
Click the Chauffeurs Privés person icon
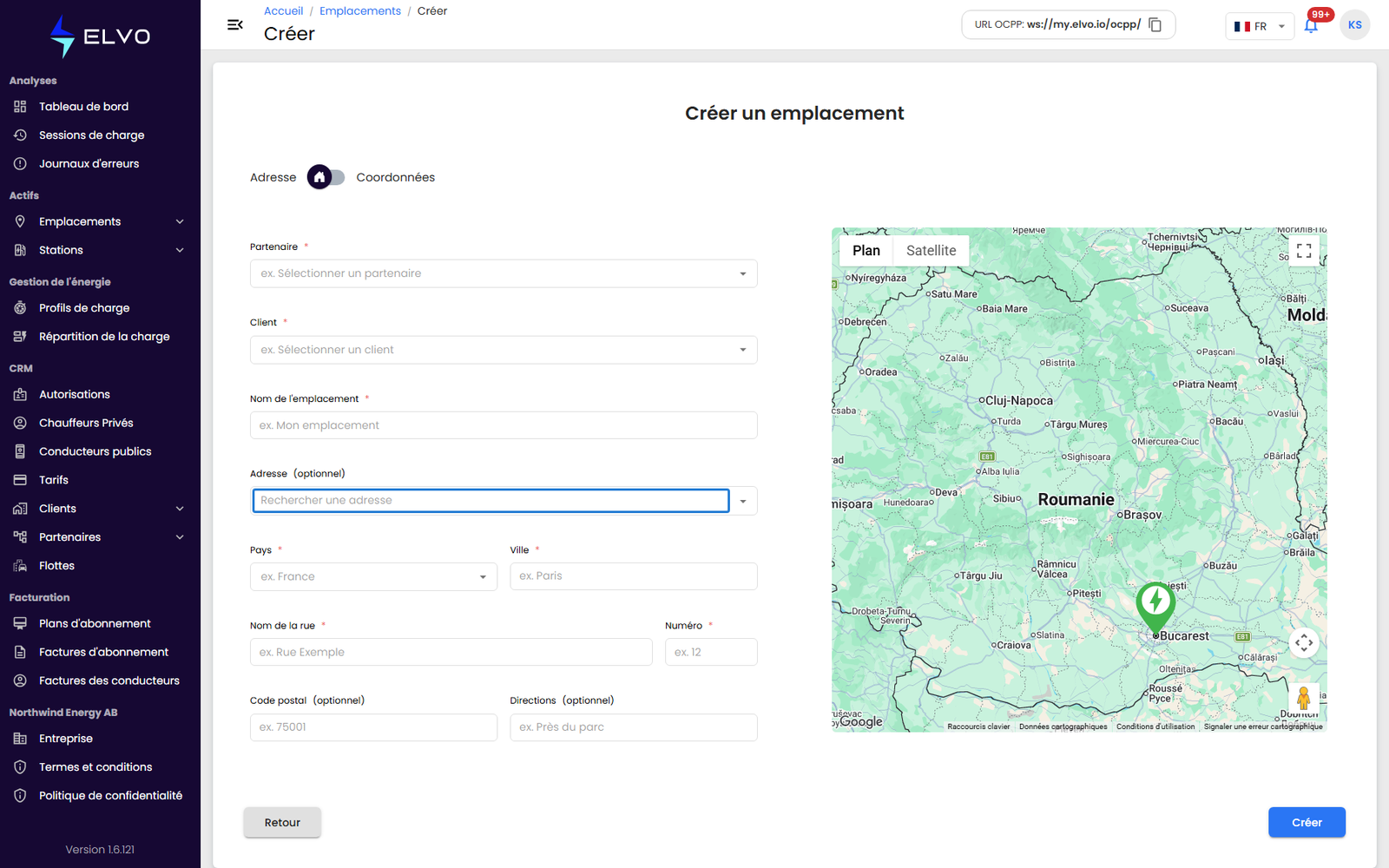click(x=20, y=423)
